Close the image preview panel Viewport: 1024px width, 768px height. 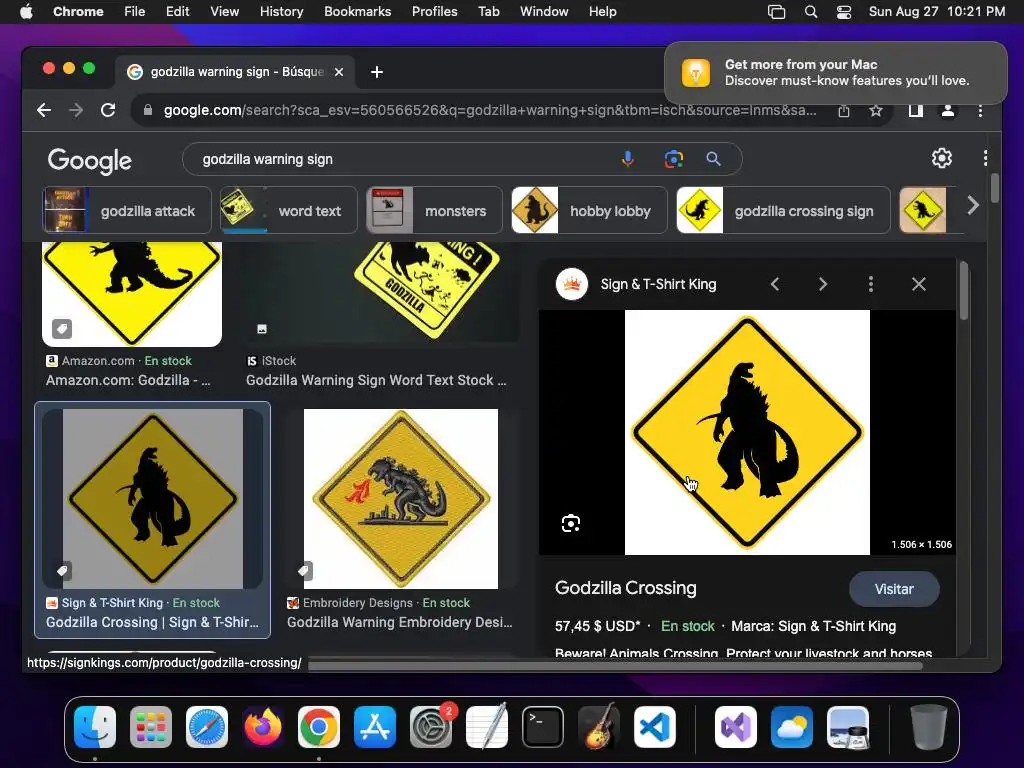(x=919, y=284)
